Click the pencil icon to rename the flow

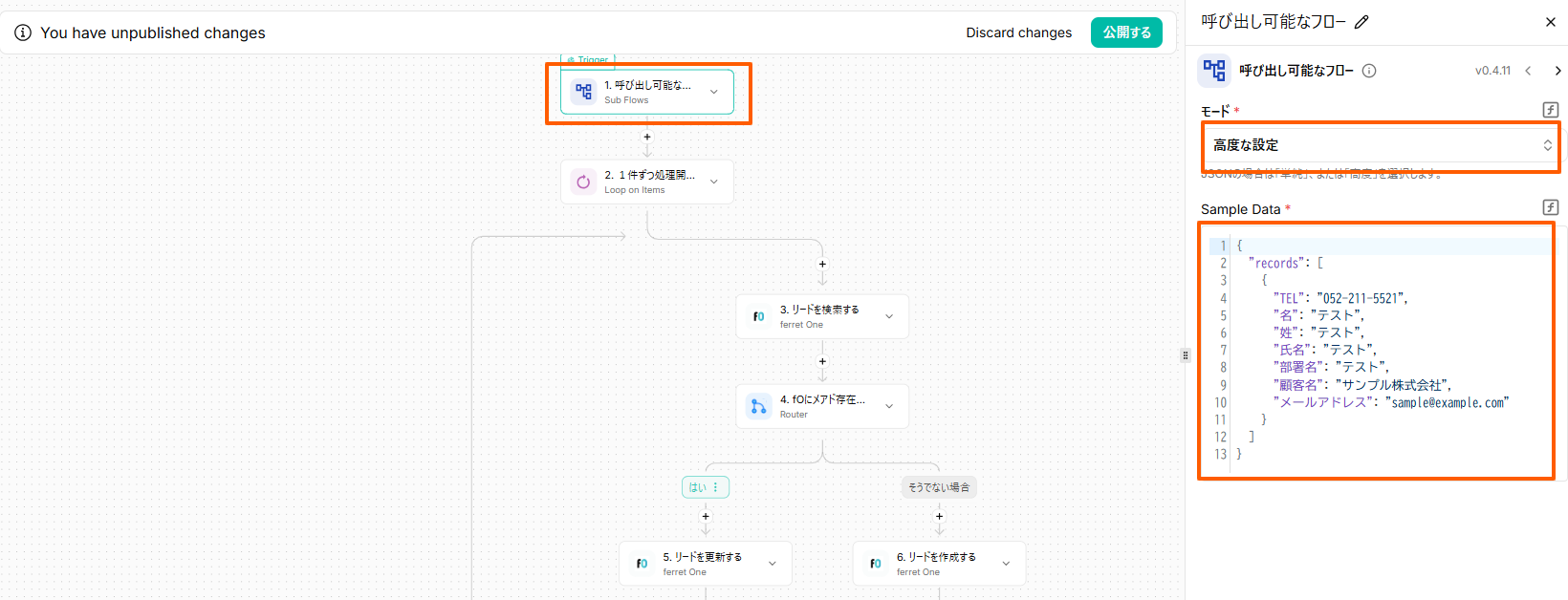pyautogui.click(x=1361, y=22)
